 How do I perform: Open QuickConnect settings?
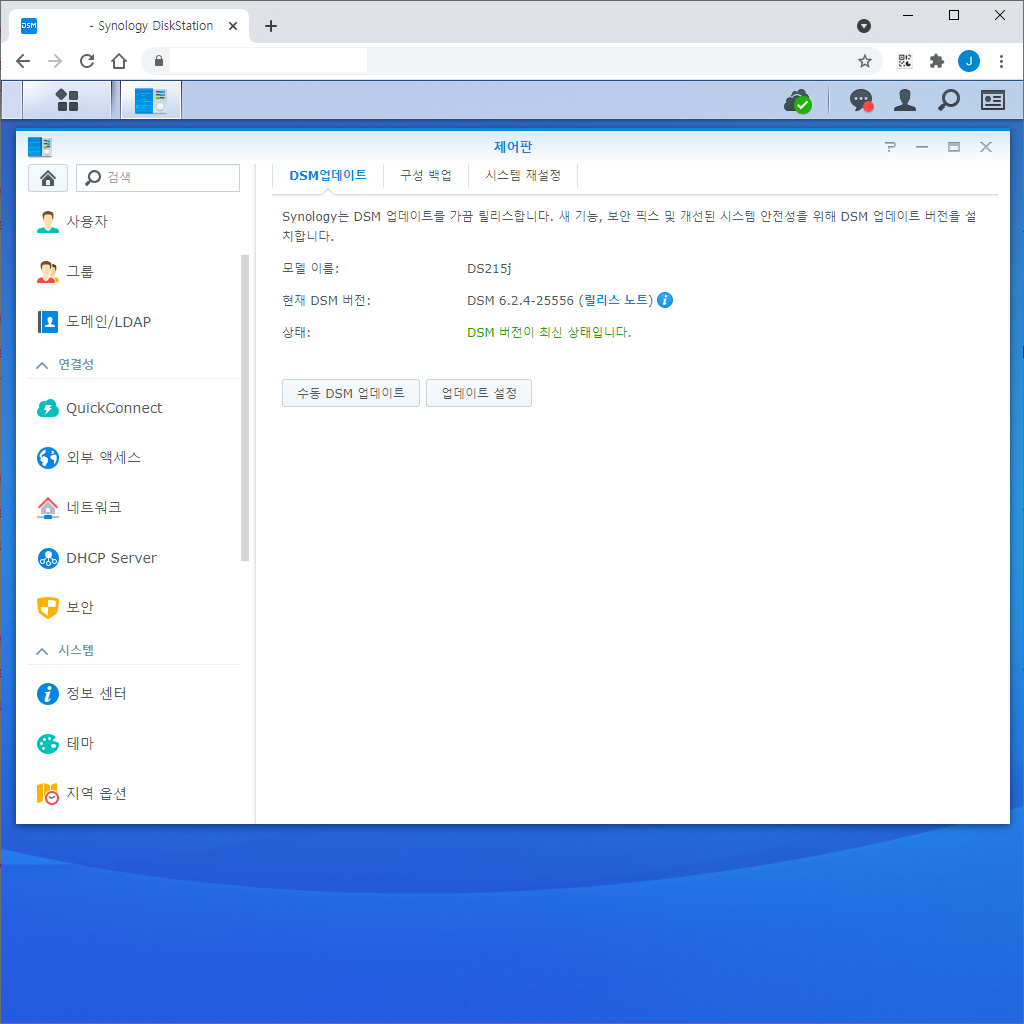tap(134, 408)
